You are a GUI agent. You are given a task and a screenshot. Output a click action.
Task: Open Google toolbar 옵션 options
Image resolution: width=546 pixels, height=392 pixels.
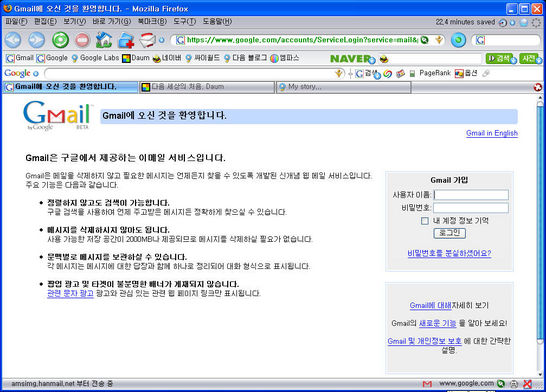pos(466,73)
